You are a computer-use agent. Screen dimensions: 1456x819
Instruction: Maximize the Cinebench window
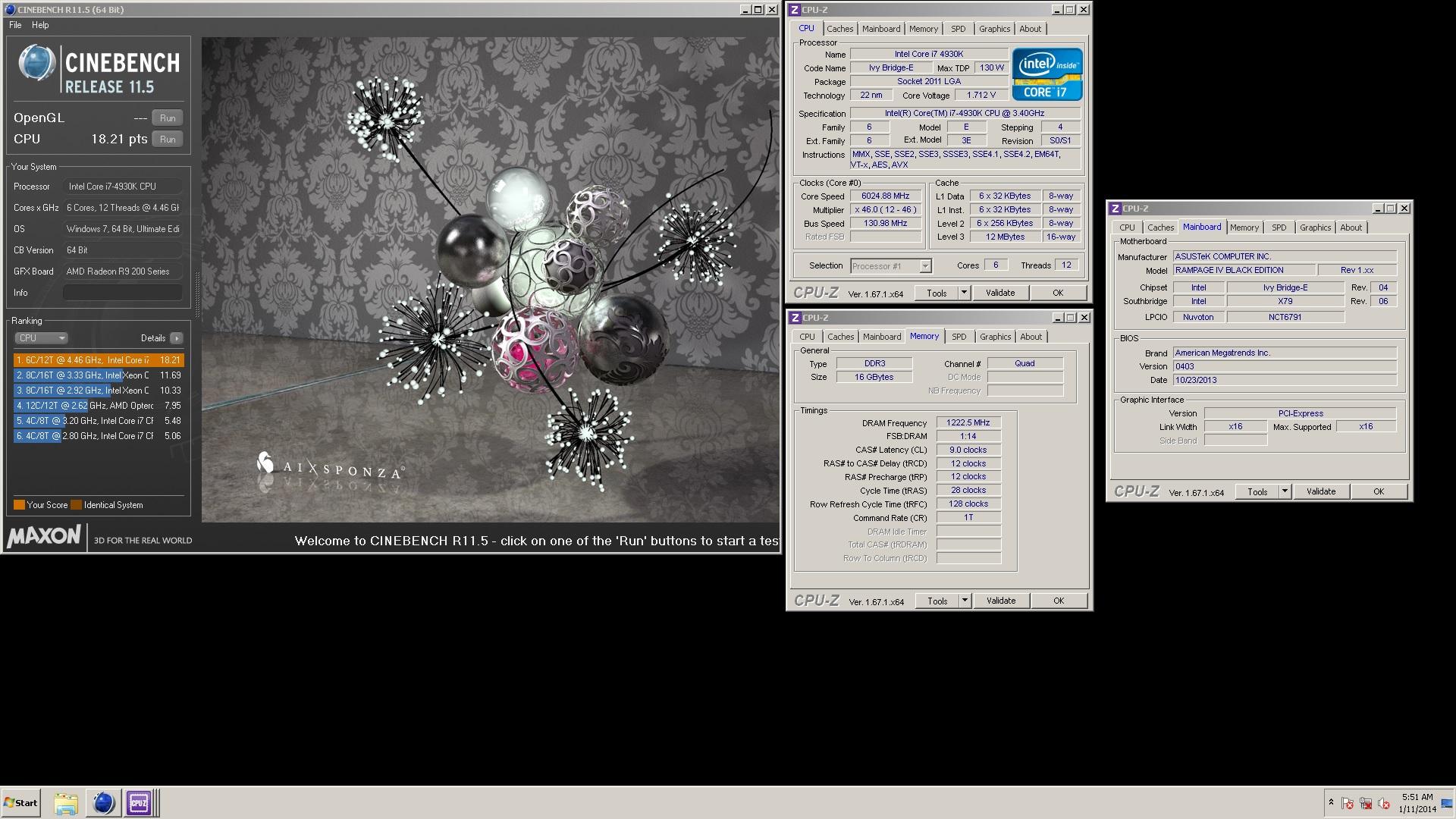click(758, 10)
